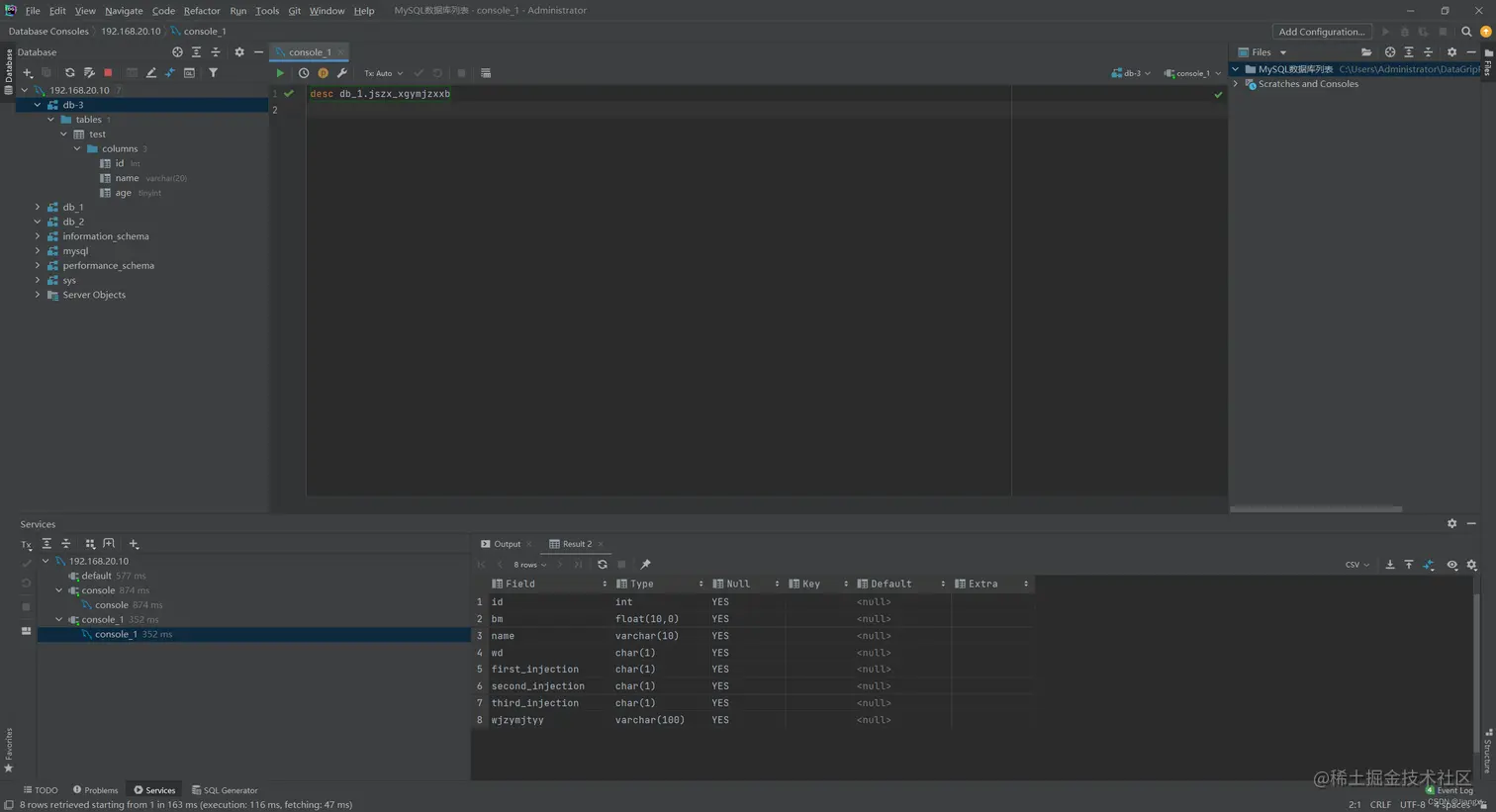Refresh the database tree
The image size is (1496, 812).
[x=69, y=73]
